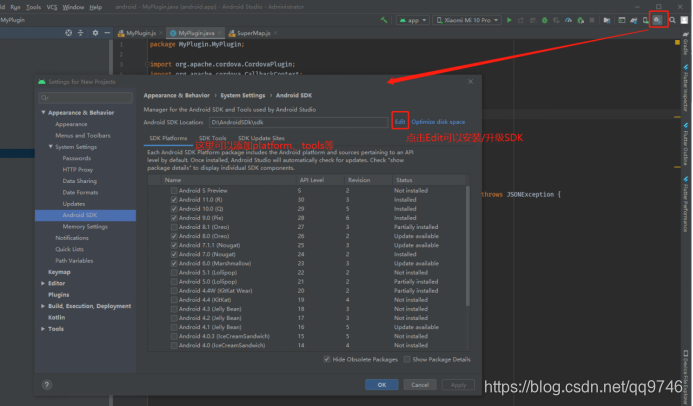Click the Make Project hammer icon
The image size is (693, 406).
(384, 20)
